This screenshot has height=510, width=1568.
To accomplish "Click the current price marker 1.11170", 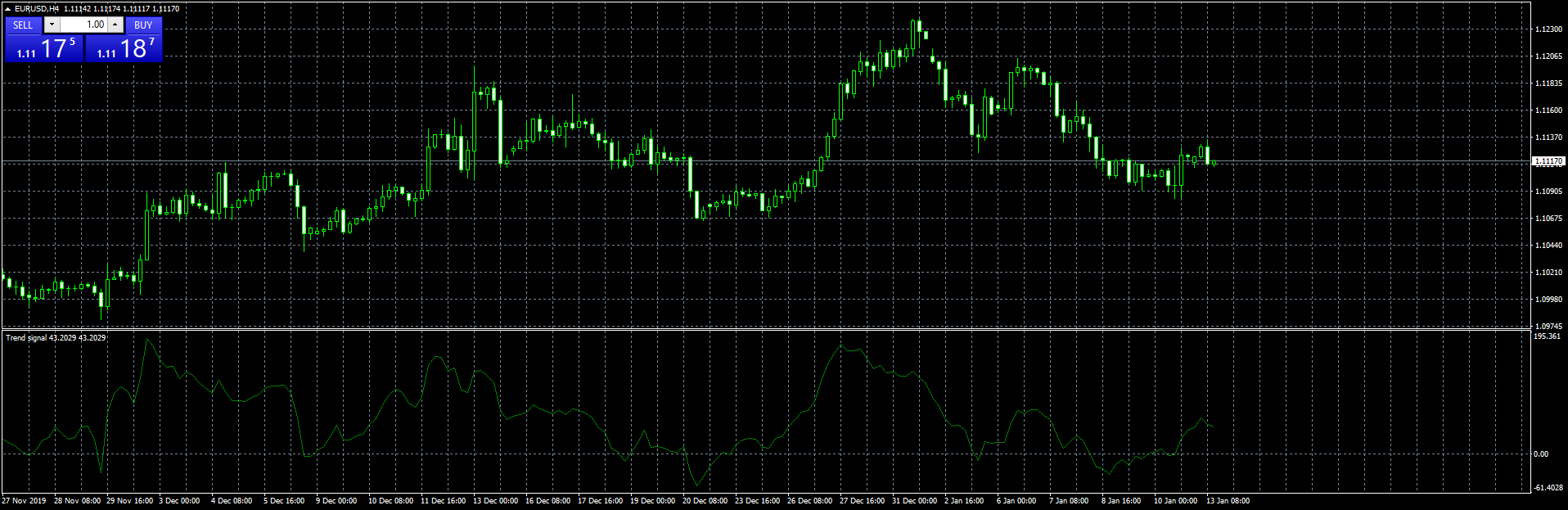I will click(1548, 161).
